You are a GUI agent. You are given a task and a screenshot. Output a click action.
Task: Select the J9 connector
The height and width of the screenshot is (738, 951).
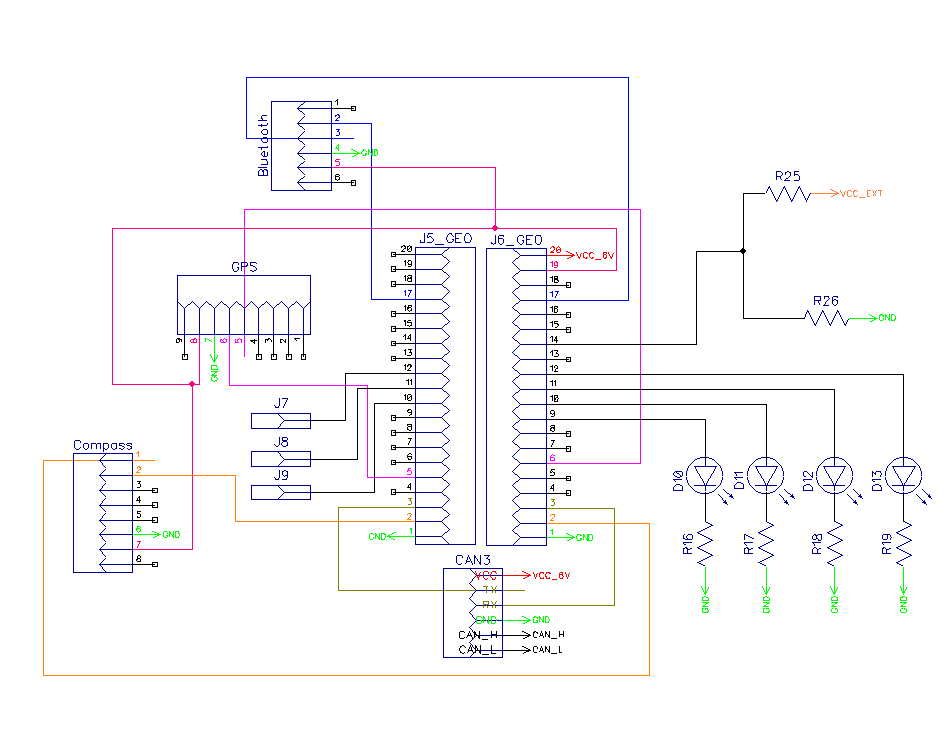pyautogui.click(x=281, y=492)
